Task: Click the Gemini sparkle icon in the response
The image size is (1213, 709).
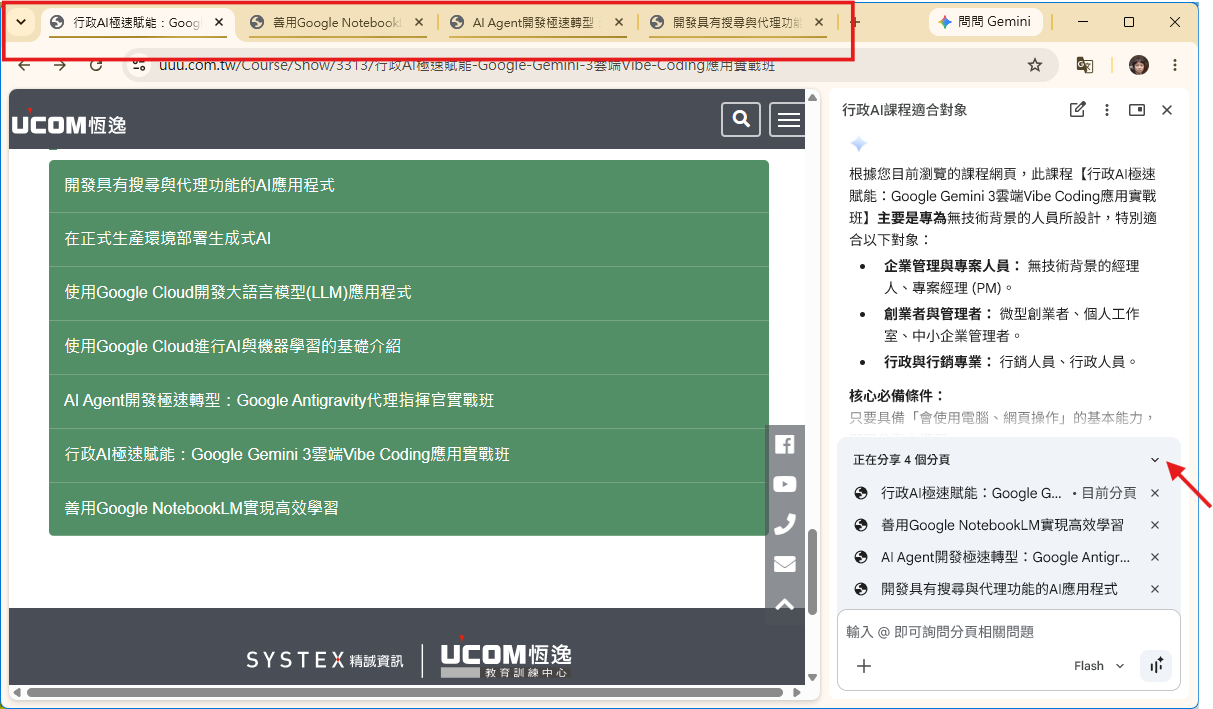Action: [x=858, y=144]
